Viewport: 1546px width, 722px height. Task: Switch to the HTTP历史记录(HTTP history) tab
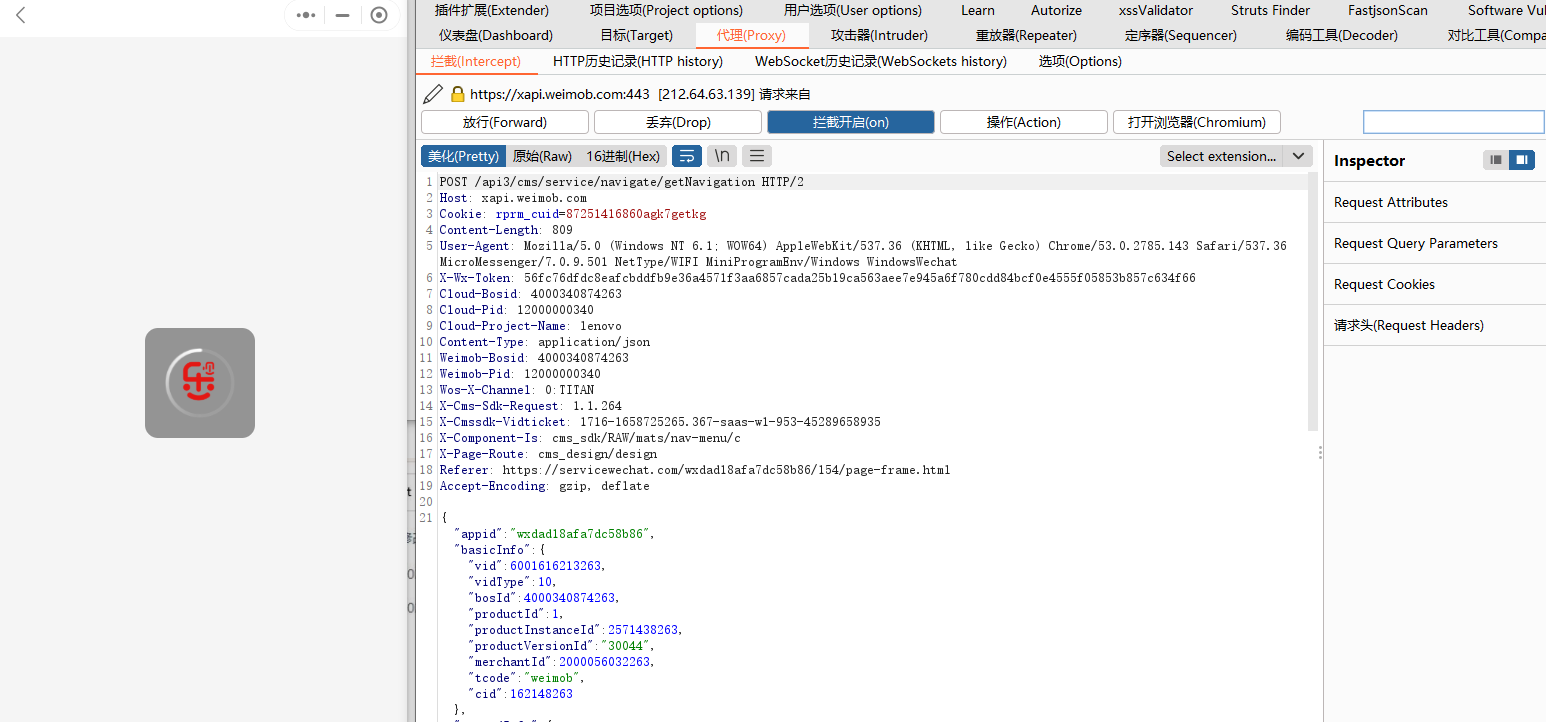(x=638, y=61)
